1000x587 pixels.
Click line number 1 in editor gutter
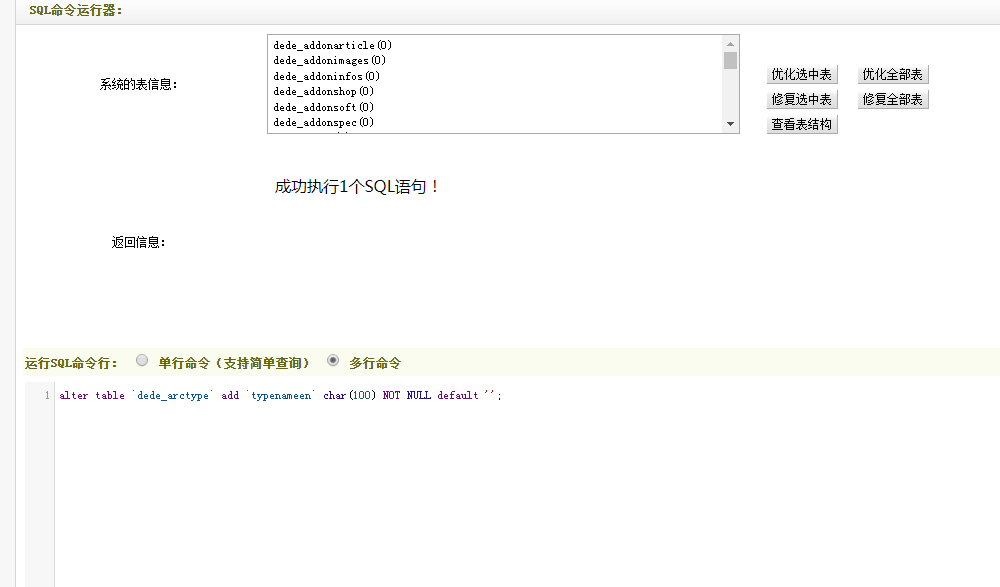point(47,396)
